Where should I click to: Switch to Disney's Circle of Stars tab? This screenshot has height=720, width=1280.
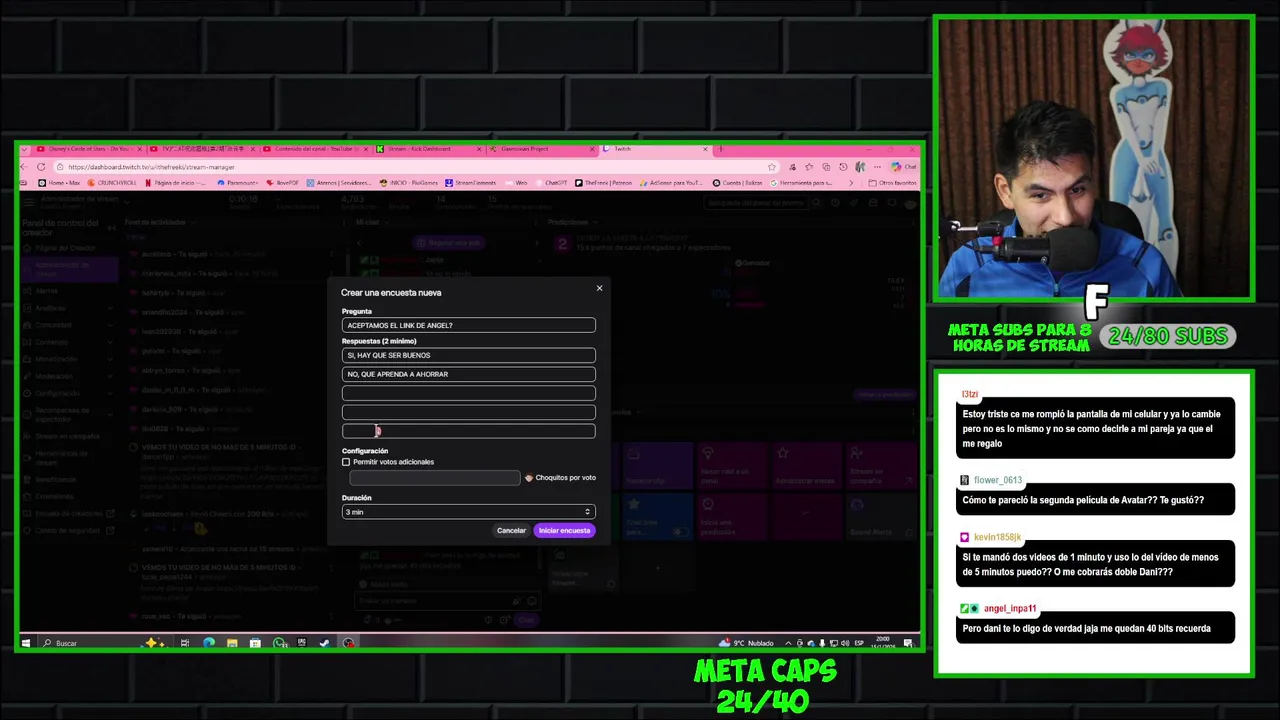pyautogui.click(x=90, y=149)
